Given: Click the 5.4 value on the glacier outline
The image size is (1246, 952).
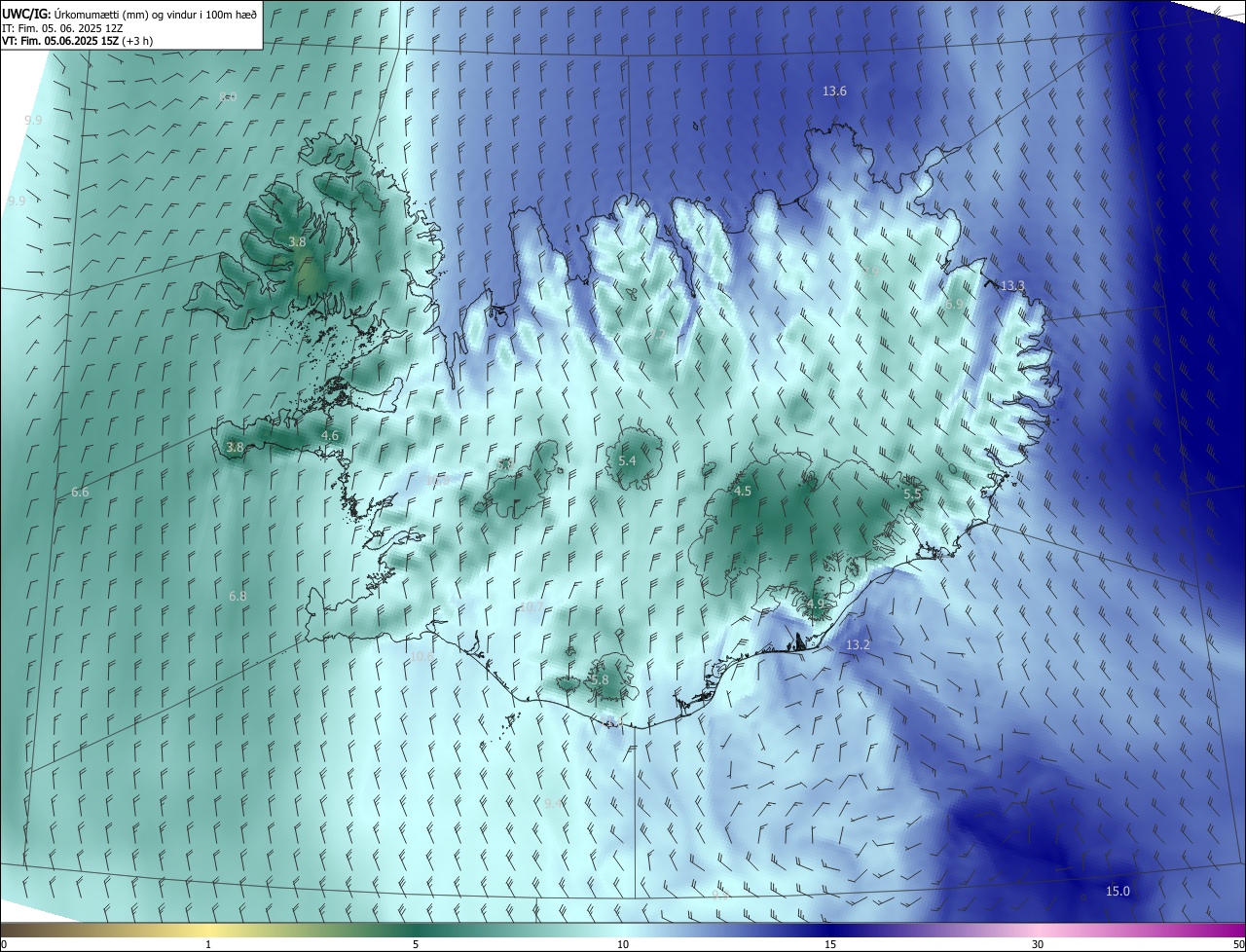Looking at the screenshot, I should (x=627, y=460).
